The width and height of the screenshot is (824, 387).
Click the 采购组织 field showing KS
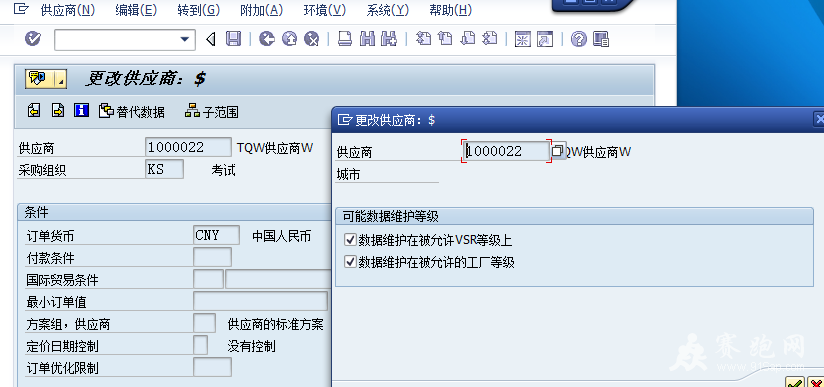click(x=164, y=169)
